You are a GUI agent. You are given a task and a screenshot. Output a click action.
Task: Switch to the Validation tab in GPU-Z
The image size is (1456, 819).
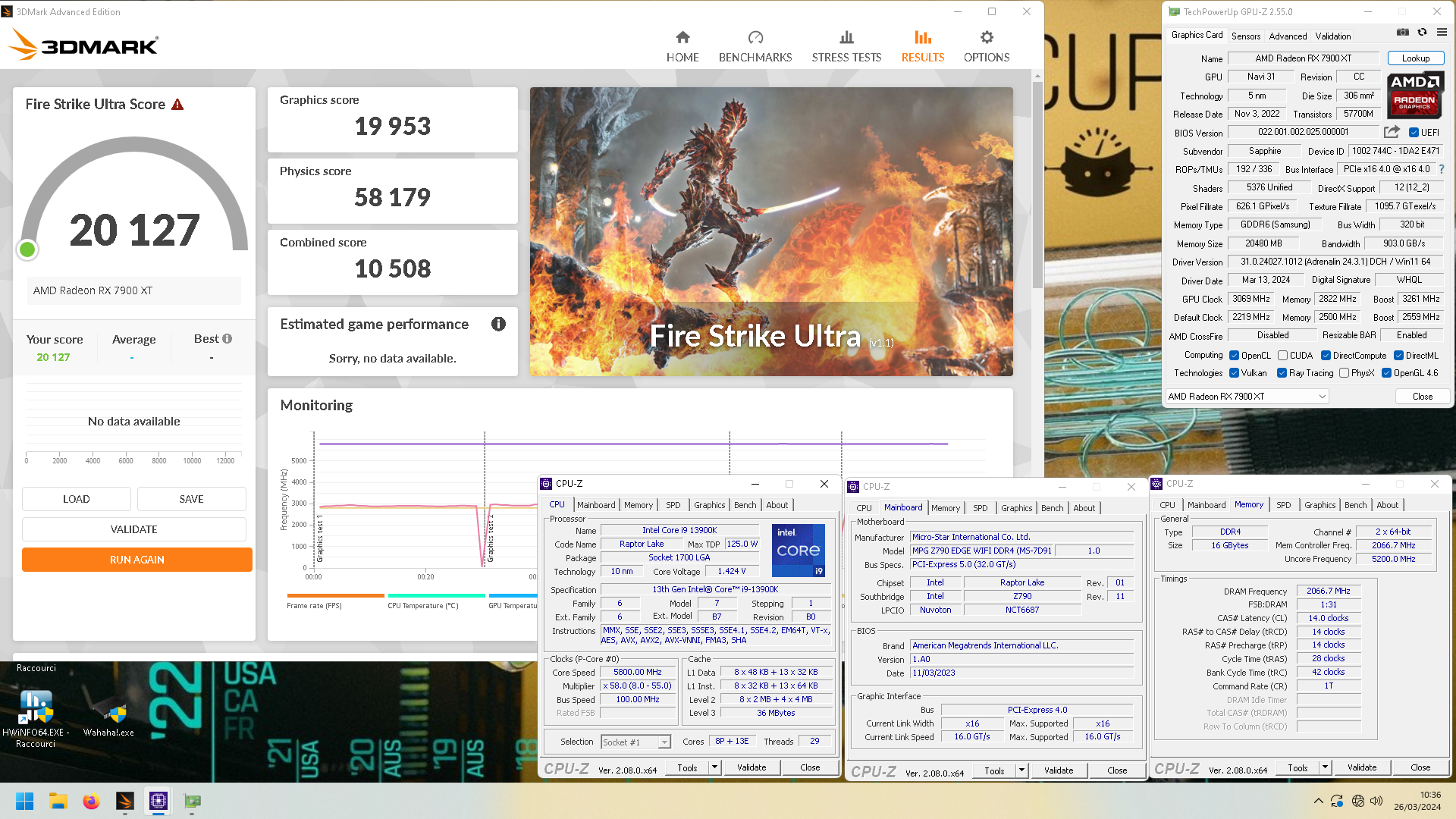1332,36
